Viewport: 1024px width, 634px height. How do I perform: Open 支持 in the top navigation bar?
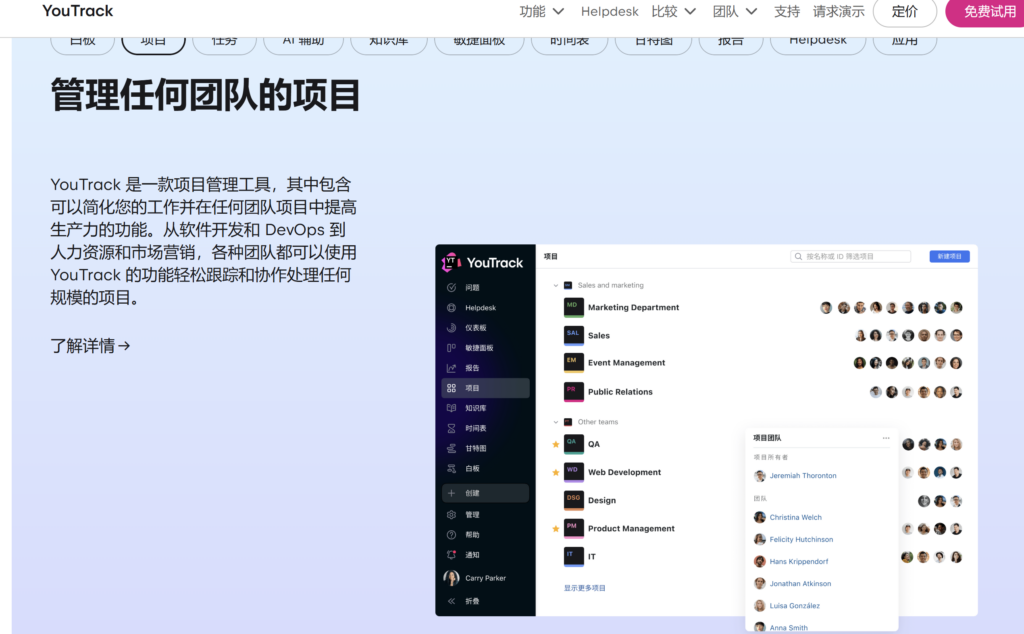click(787, 11)
